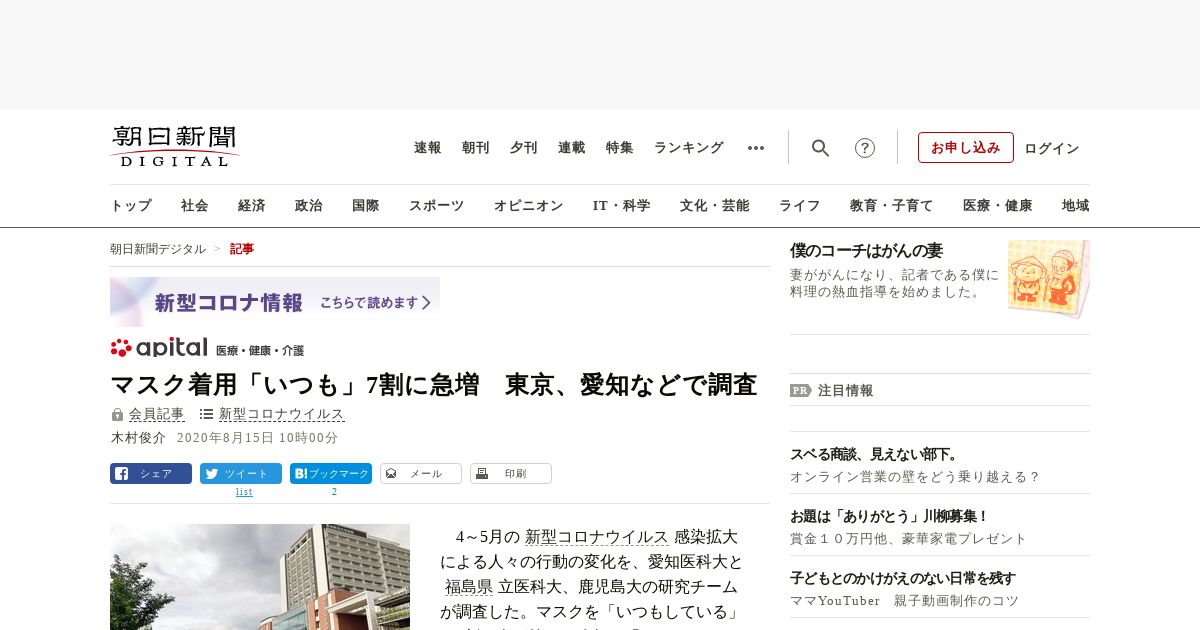Click ログイン link
Viewport: 1200px width, 630px height.
point(1052,148)
